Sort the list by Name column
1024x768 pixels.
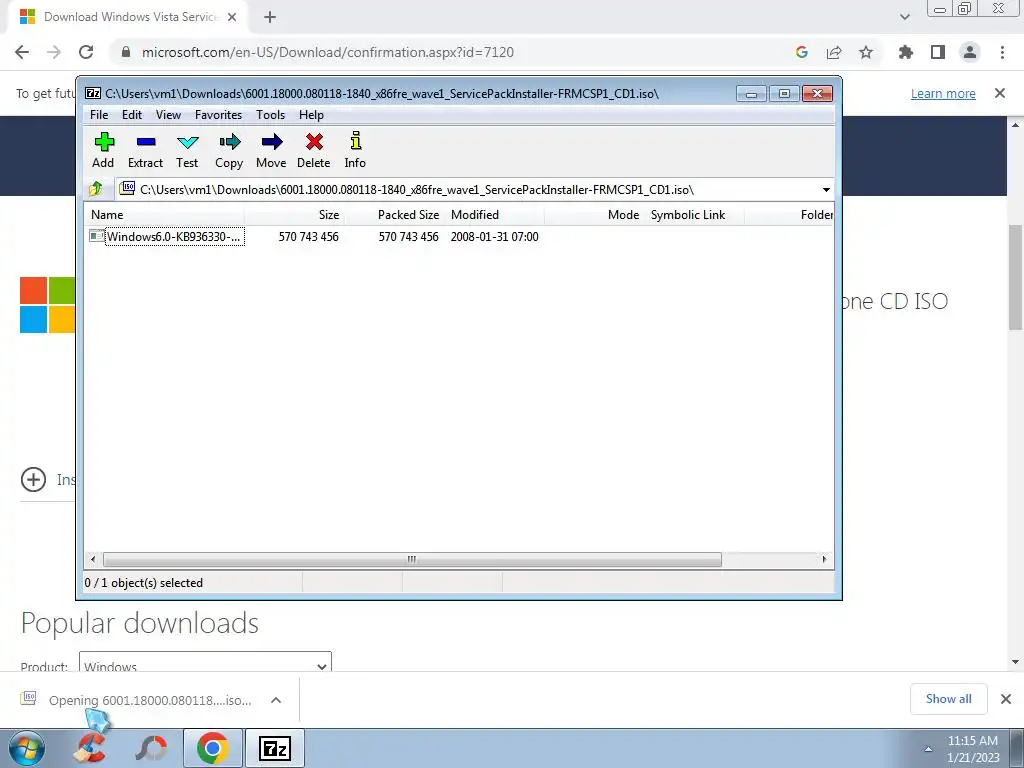[165, 215]
